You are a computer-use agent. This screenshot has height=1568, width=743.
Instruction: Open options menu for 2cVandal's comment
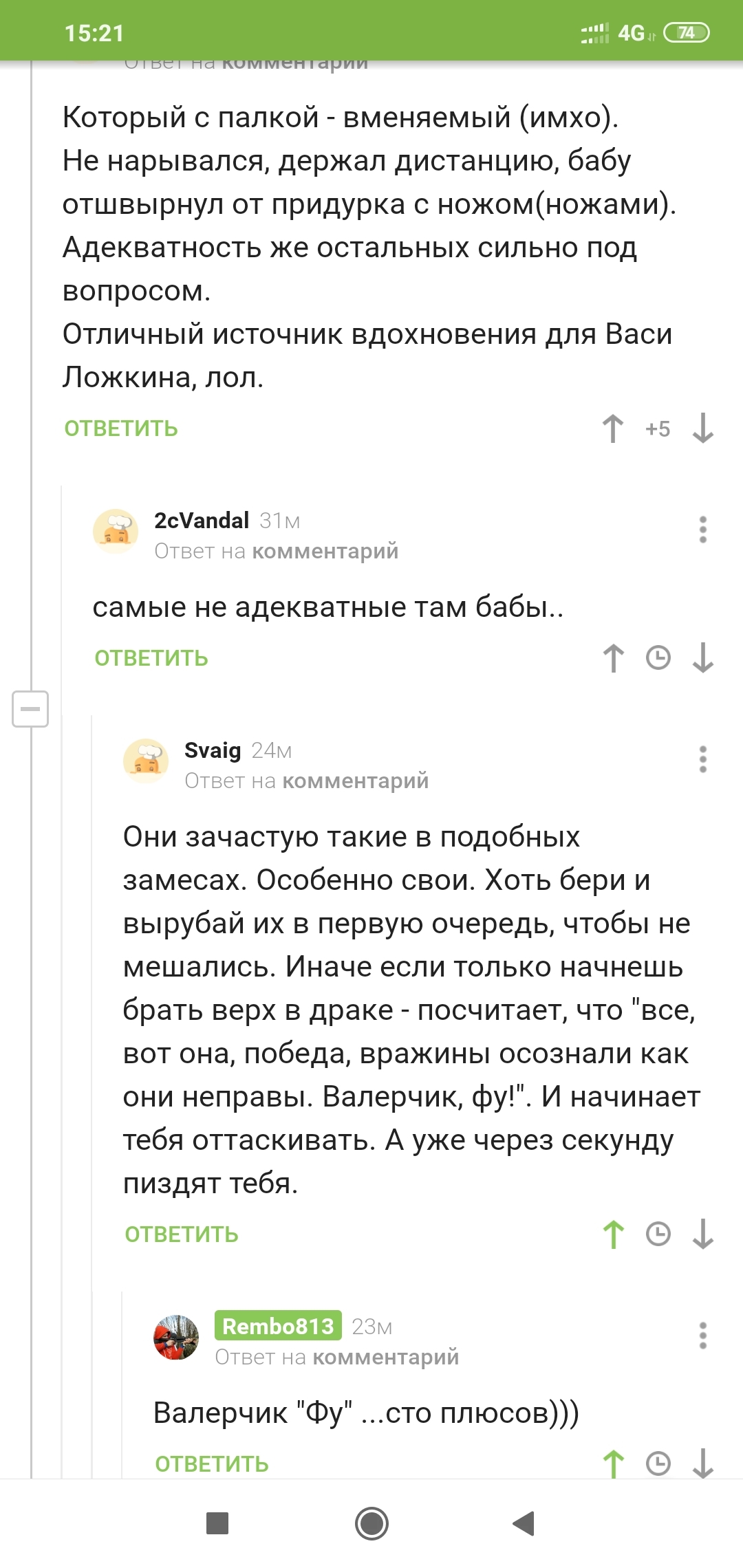702,530
